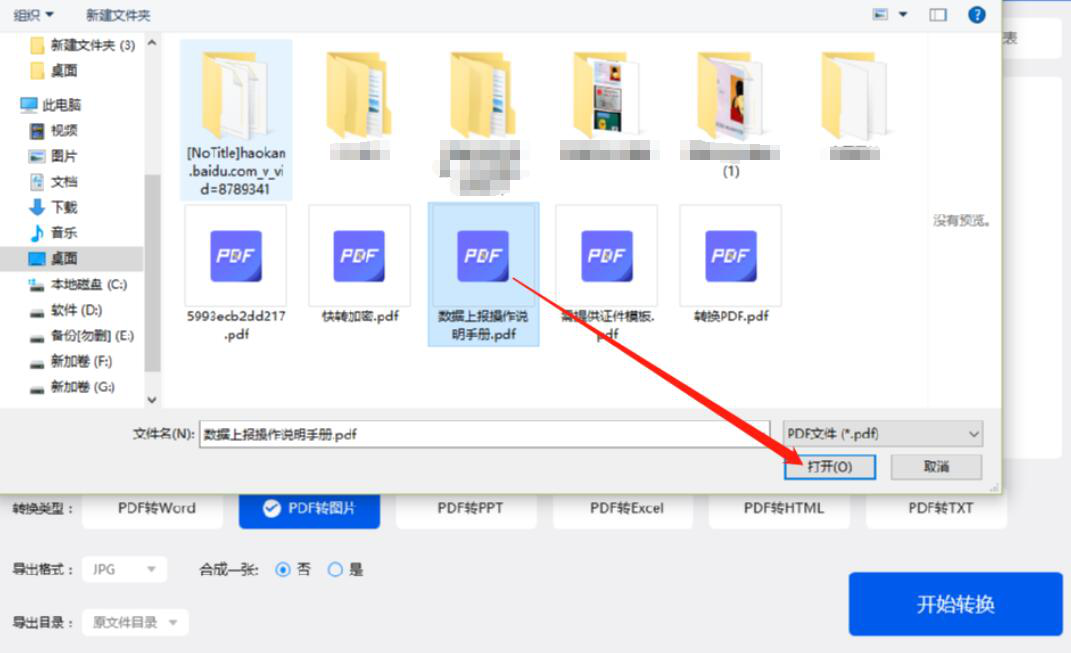Select folder labeled with (1)
This screenshot has width=1071, height=653.
tap(730, 113)
